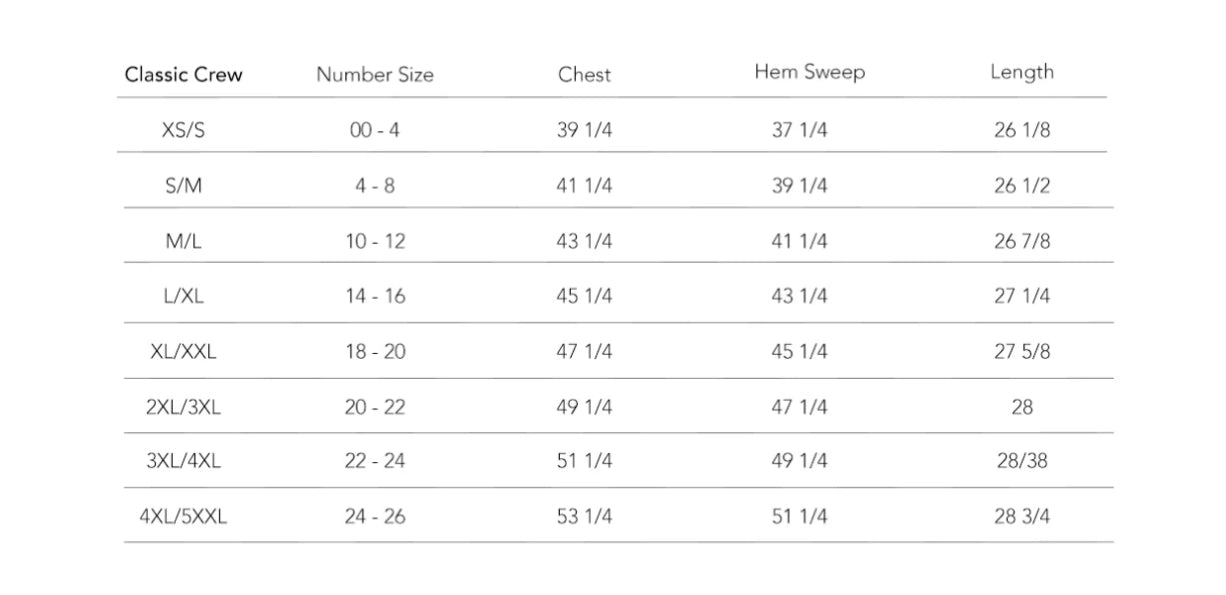Click the Classic Crew column header

pyautogui.click(x=183, y=75)
